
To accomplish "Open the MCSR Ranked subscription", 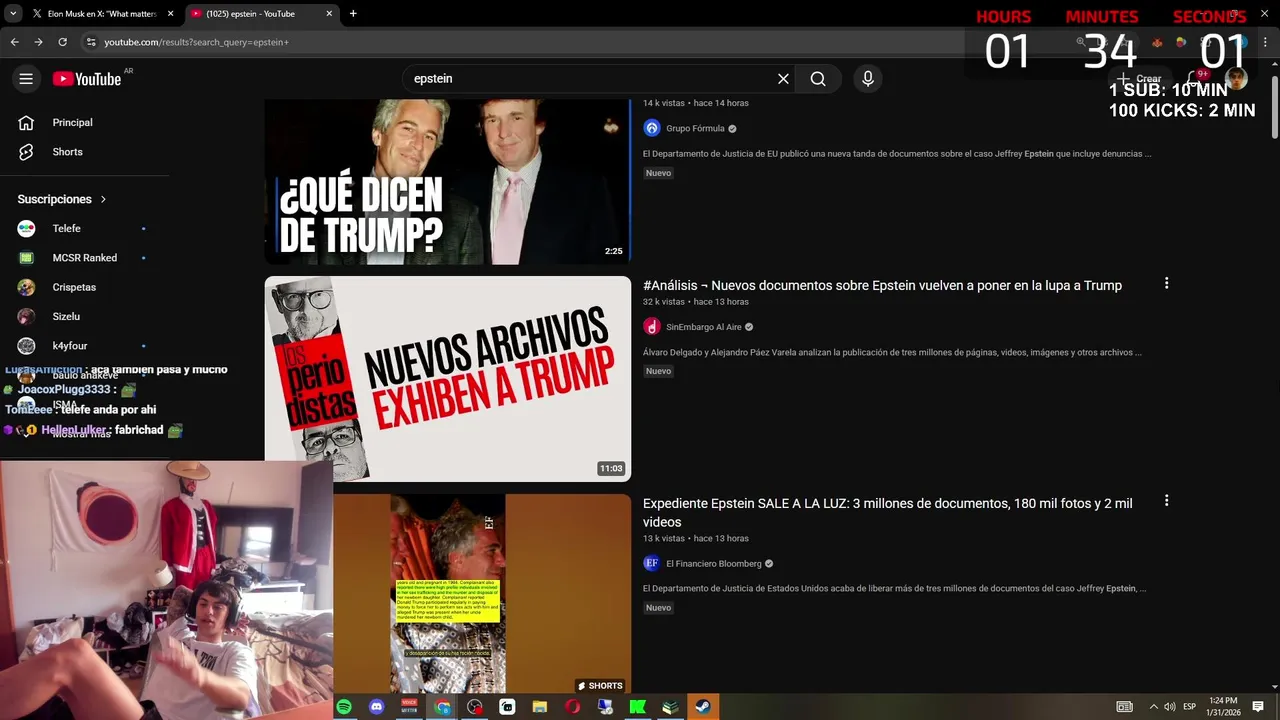I will point(85,258).
